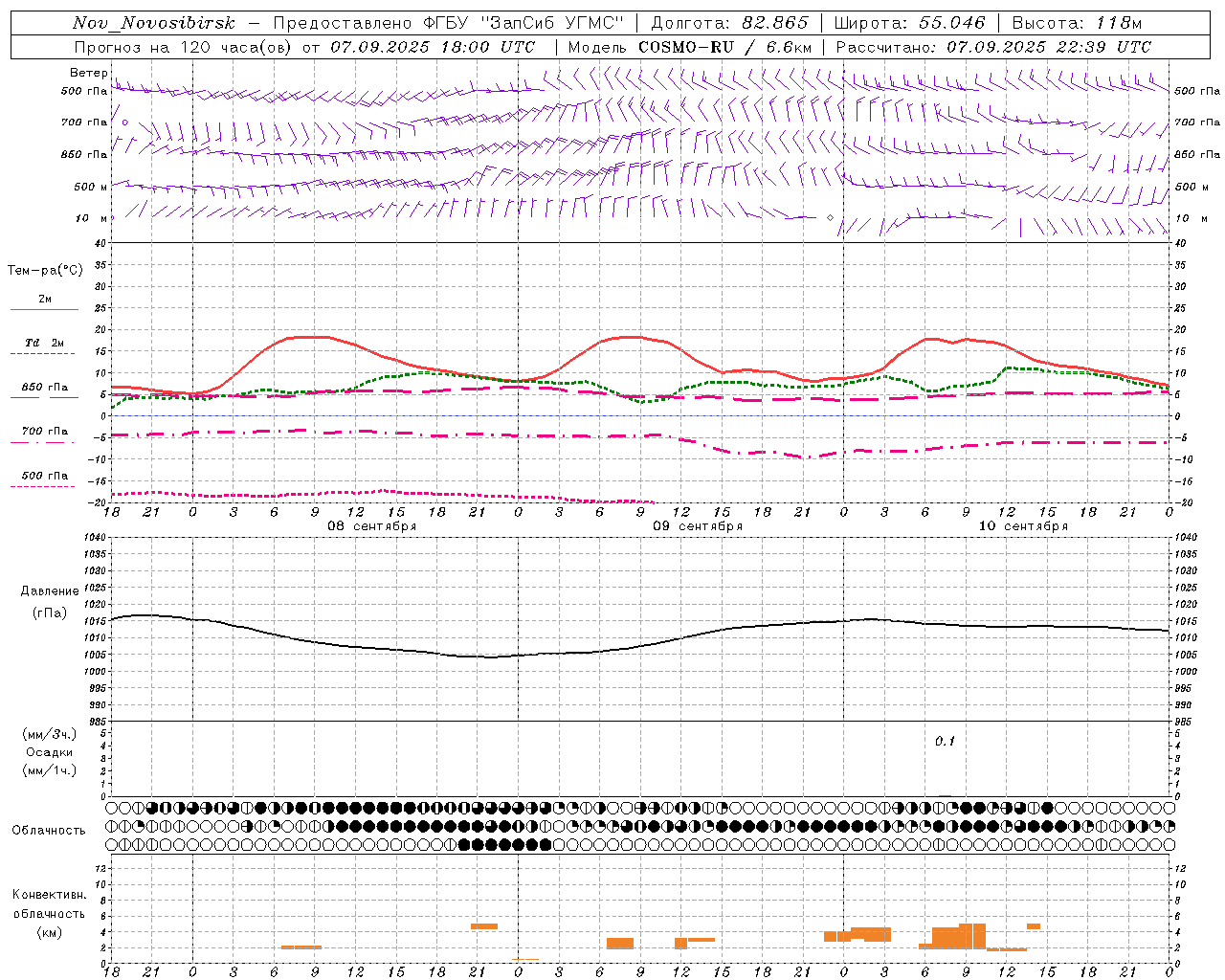
Task: Click the 'Тем-ра(°C)' panel label
Action: (45, 270)
